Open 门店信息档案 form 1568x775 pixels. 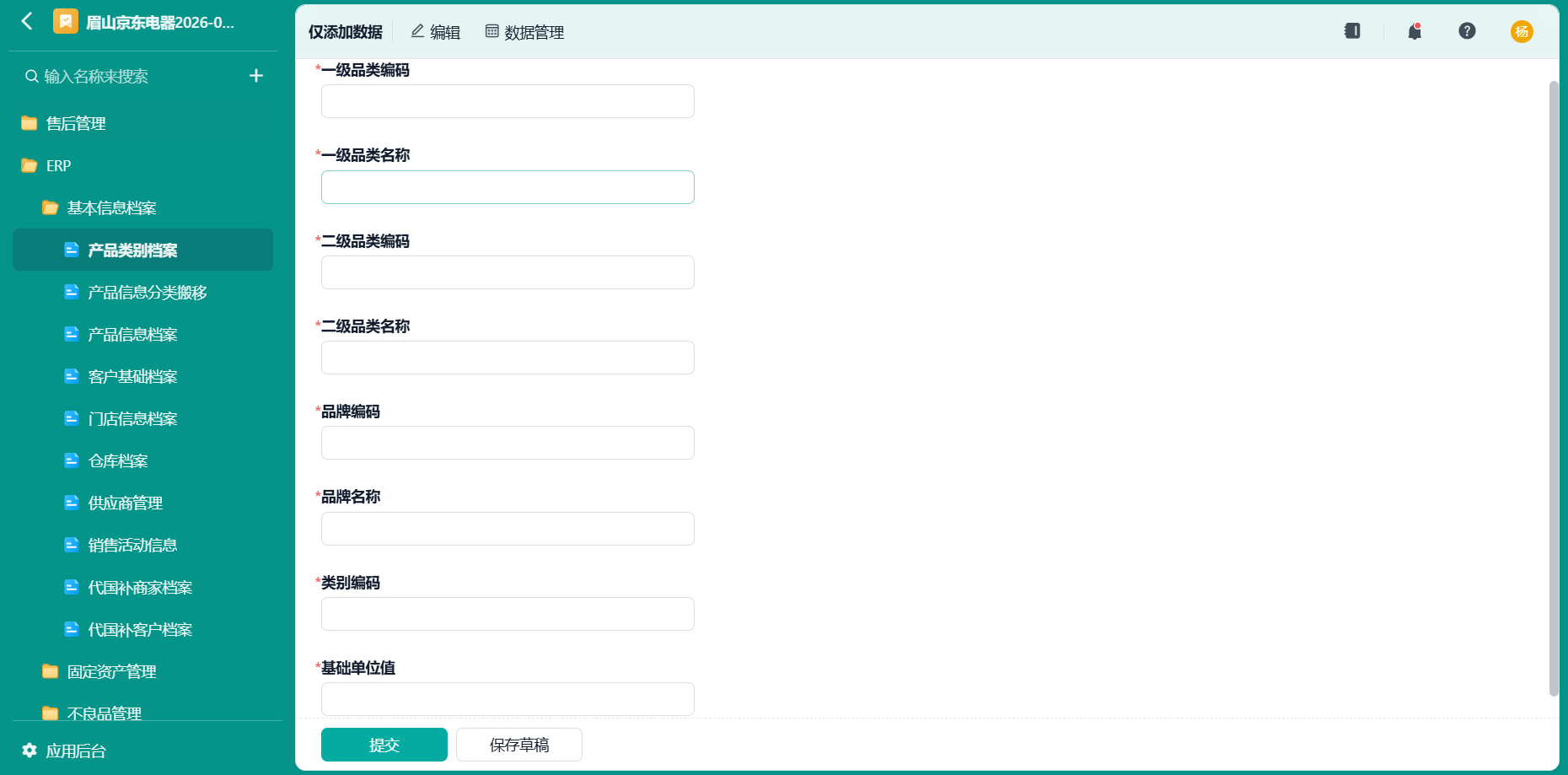(142, 419)
